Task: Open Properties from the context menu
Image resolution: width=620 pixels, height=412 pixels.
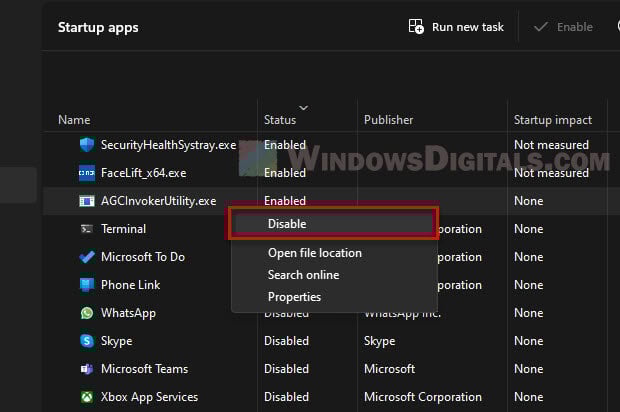Action: click(294, 297)
